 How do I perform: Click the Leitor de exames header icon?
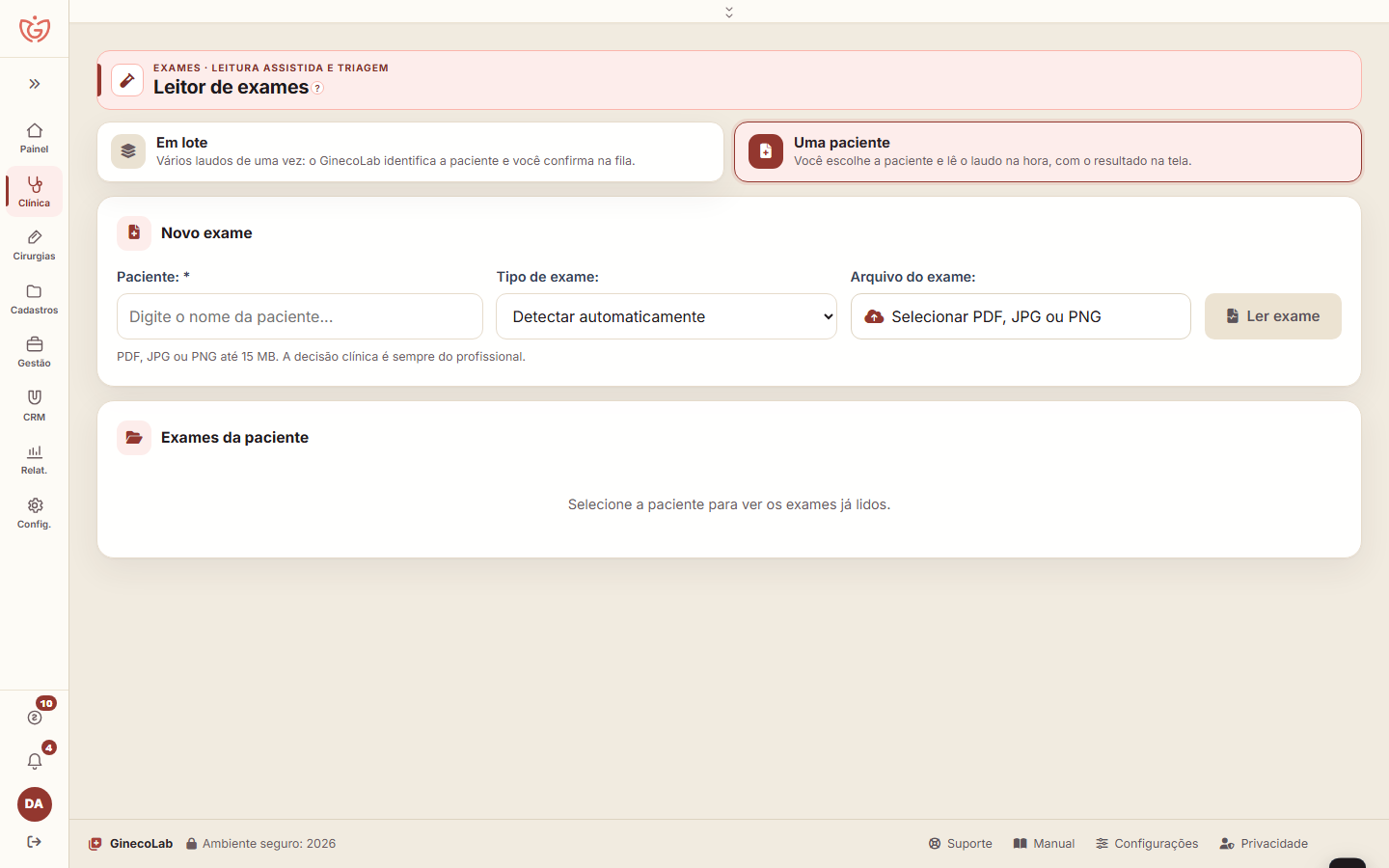[127, 80]
